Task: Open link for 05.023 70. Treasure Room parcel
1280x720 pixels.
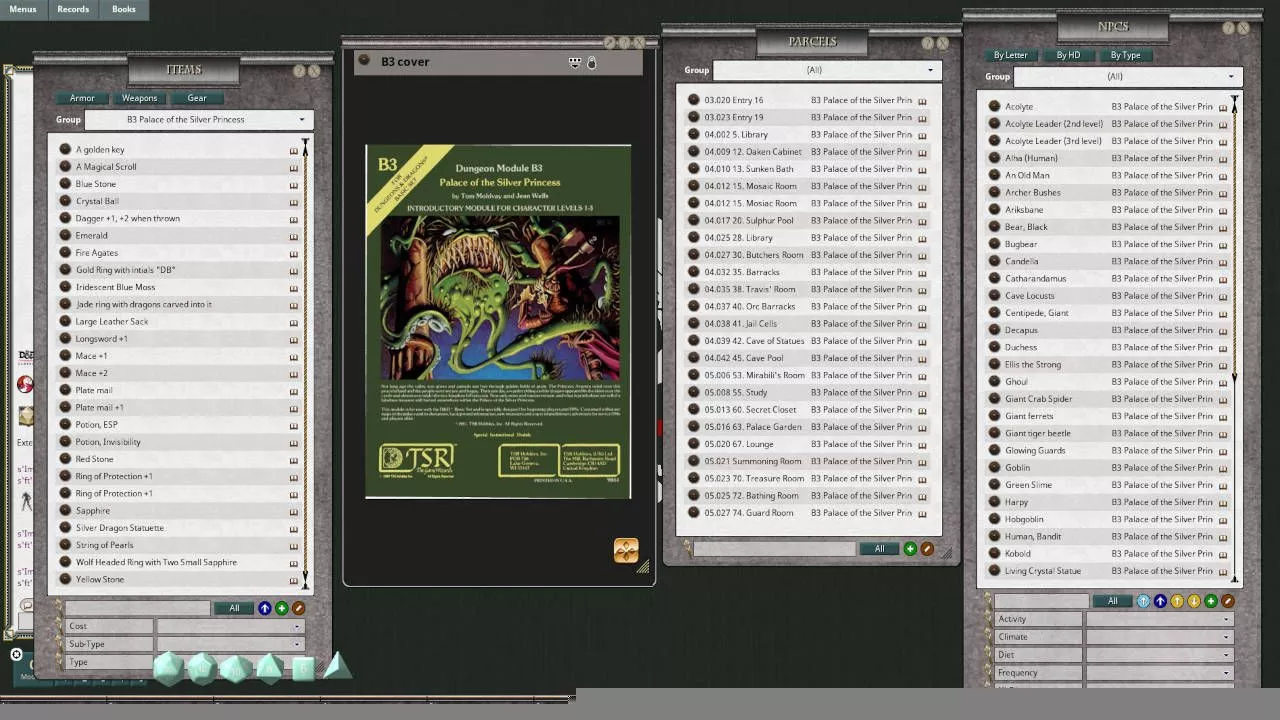Action: point(694,478)
